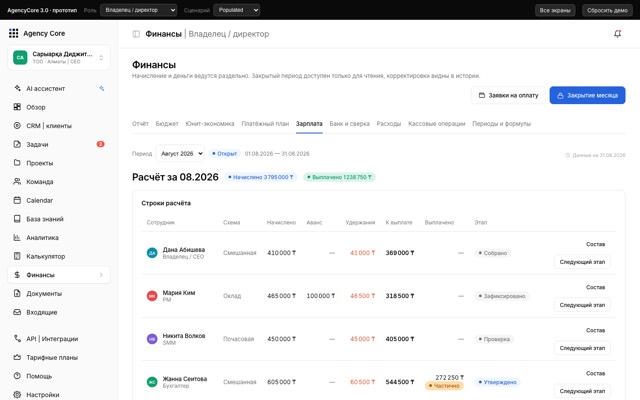
Task: Open Состав for Дана Абишева
Action: (x=596, y=244)
